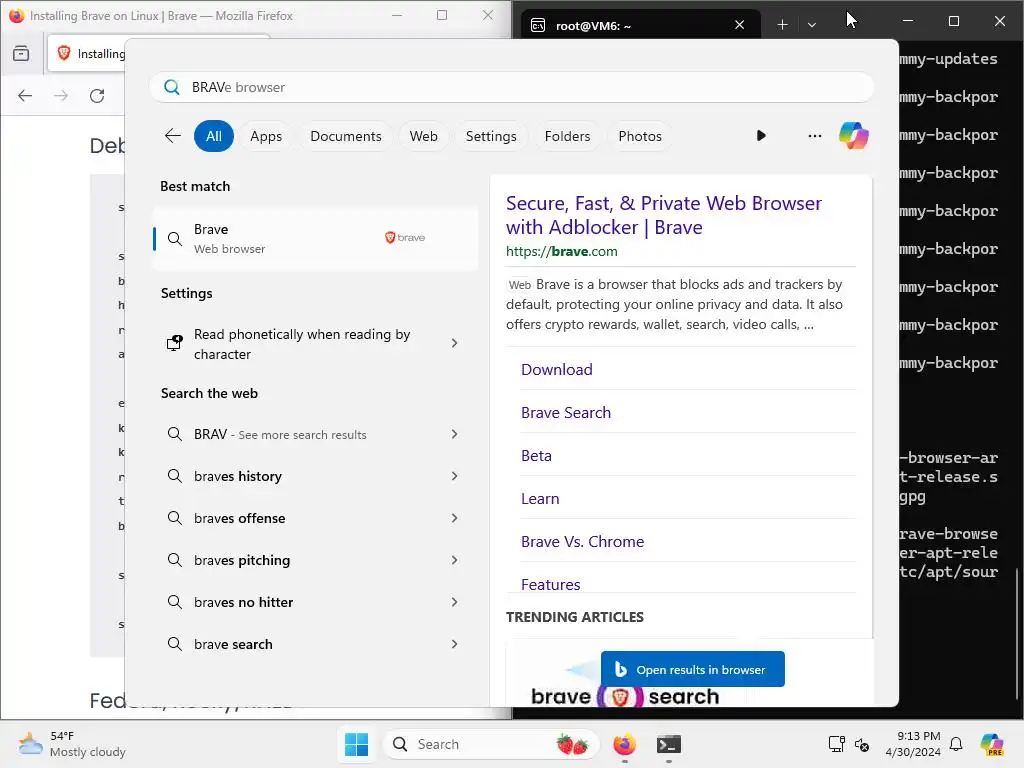Expand Read phonetically setting chevron
This screenshot has height=768, width=1024.
click(x=455, y=343)
